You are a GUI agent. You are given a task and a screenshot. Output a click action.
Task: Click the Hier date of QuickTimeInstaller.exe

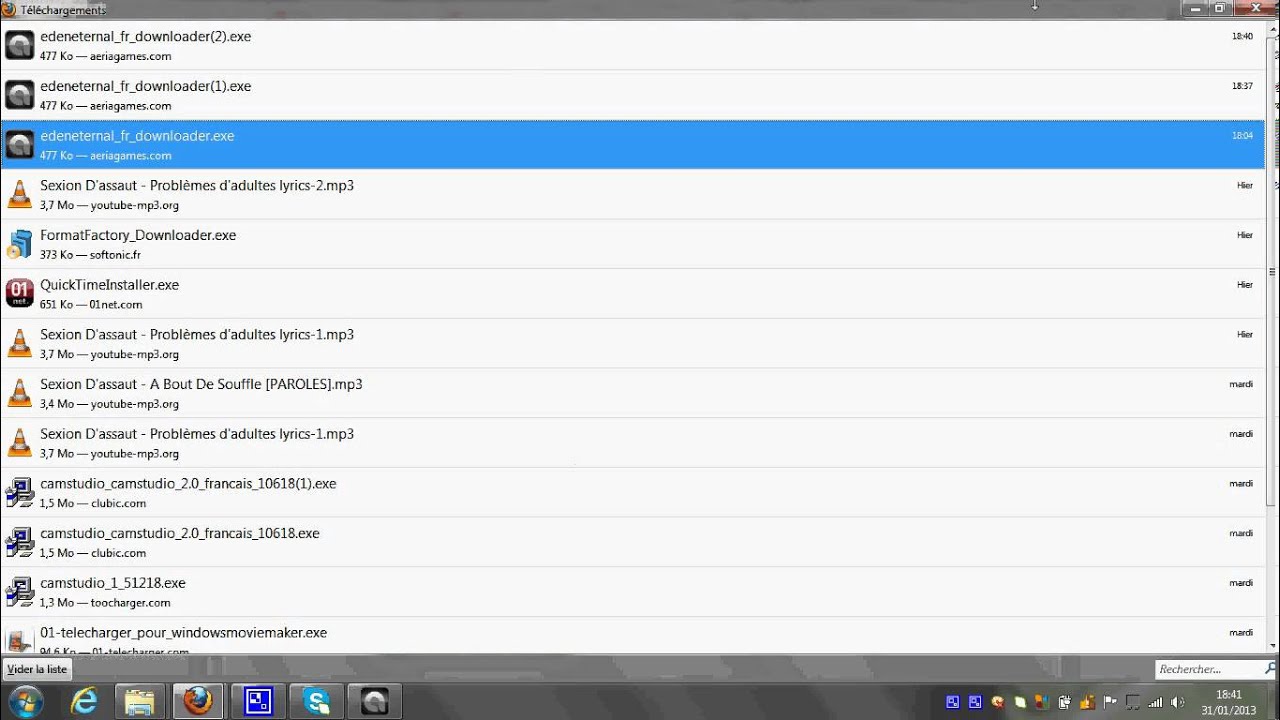[1245, 285]
